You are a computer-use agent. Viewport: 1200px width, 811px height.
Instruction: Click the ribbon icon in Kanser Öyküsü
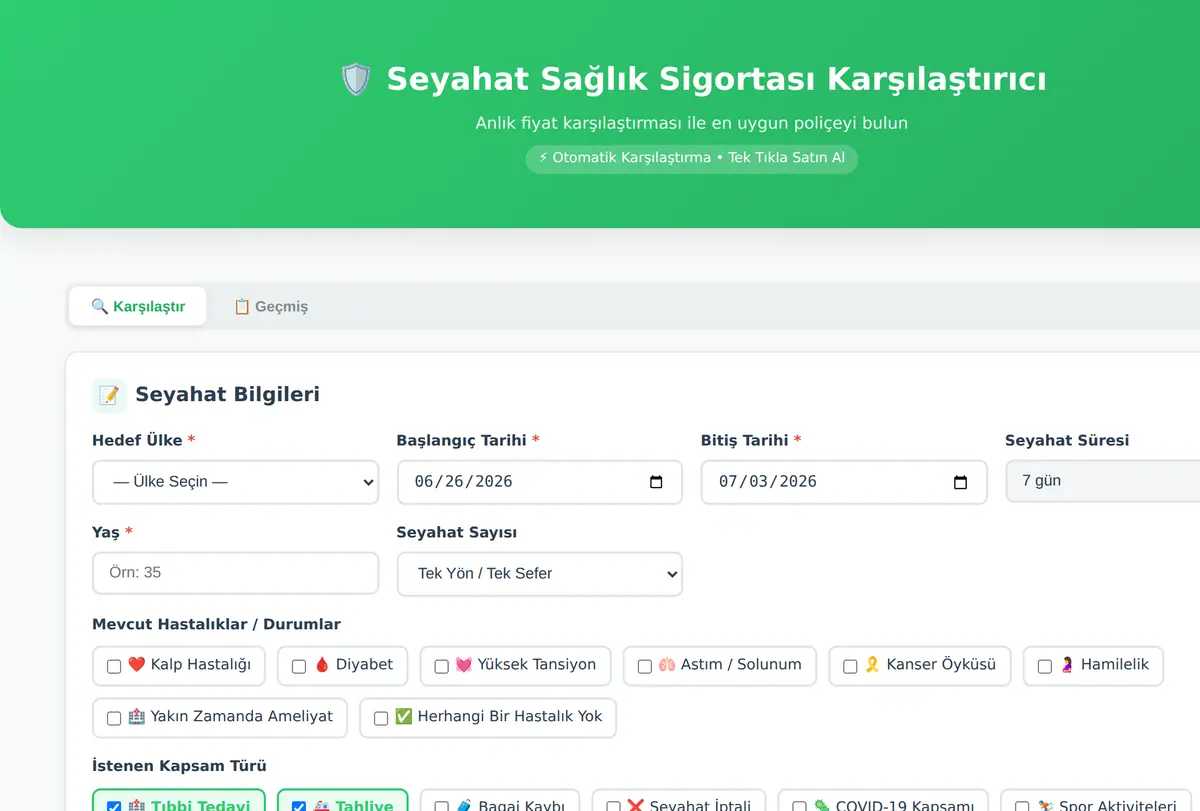click(872, 665)
